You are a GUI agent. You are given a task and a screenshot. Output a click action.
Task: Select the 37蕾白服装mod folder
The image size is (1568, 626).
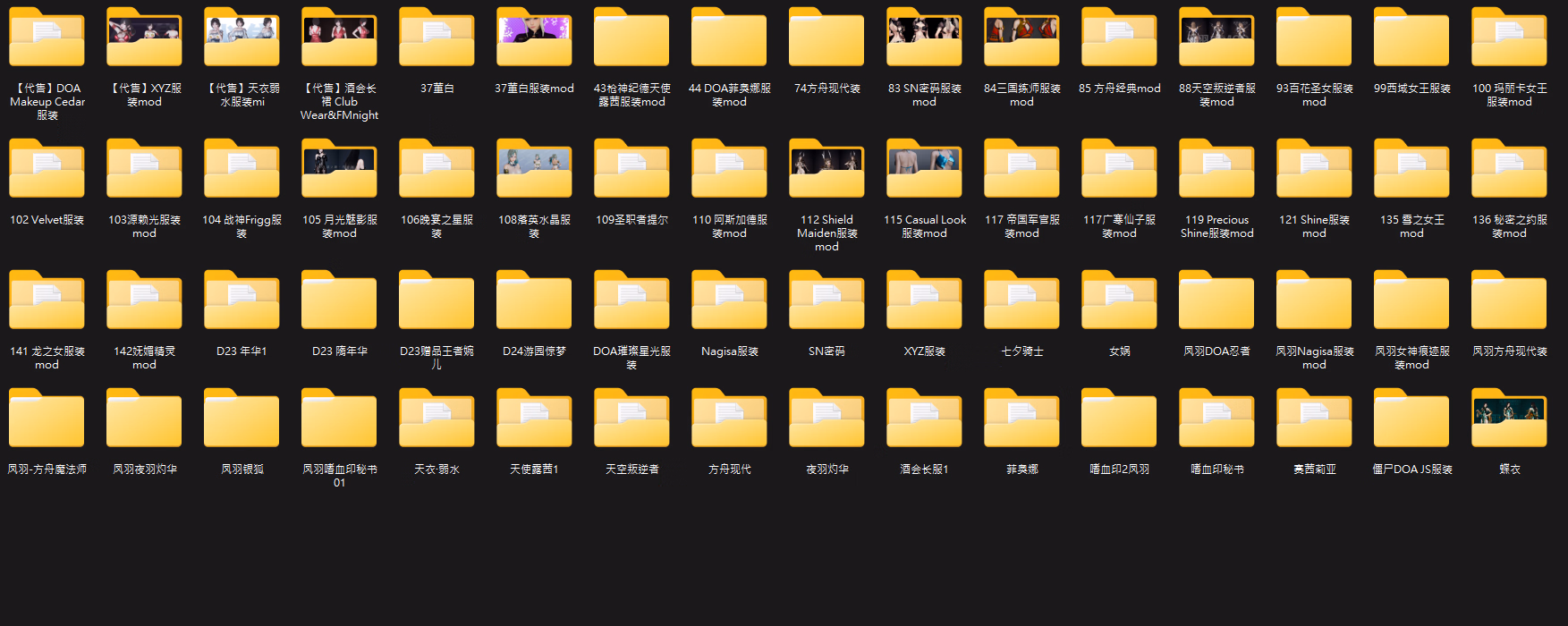point(534,38)
